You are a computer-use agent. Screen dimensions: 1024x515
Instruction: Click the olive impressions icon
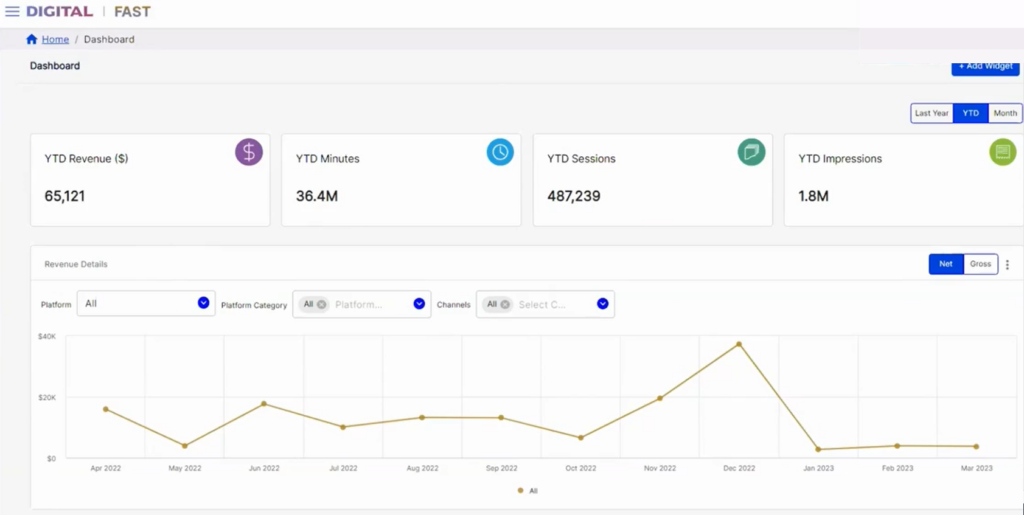1002,152
